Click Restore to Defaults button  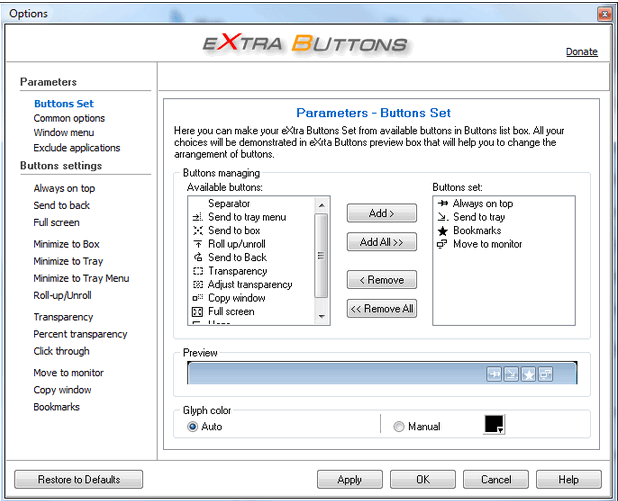[x=79, y=479]
